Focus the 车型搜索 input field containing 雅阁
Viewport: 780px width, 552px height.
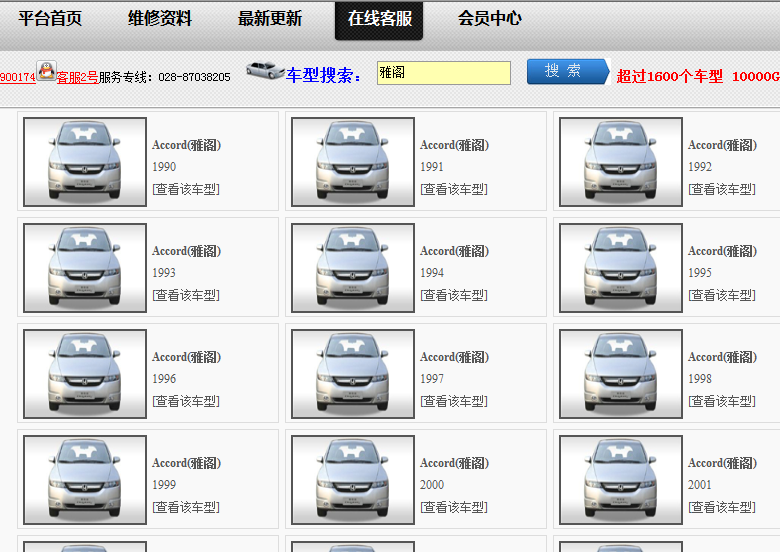(444, 73)
